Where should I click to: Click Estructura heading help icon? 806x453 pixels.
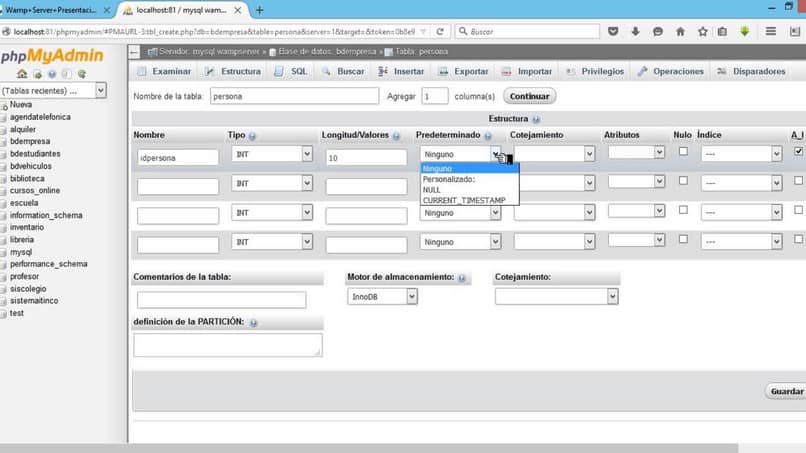point(536,119)
